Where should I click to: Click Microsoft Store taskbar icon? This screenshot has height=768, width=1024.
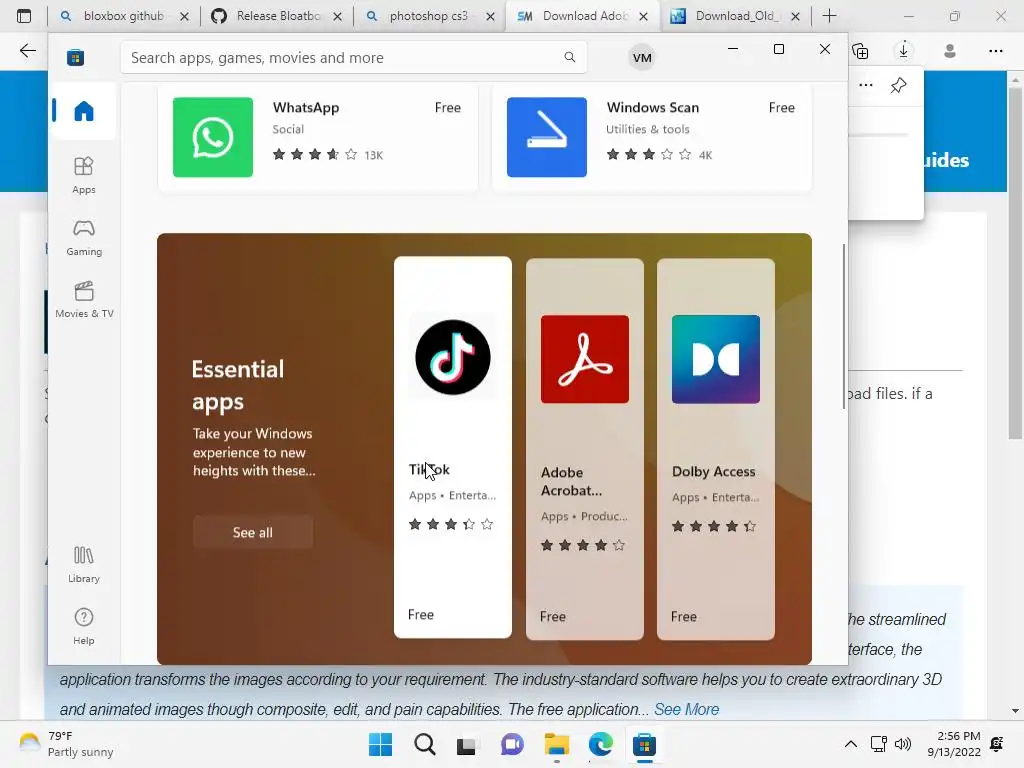tap(644, 744)
